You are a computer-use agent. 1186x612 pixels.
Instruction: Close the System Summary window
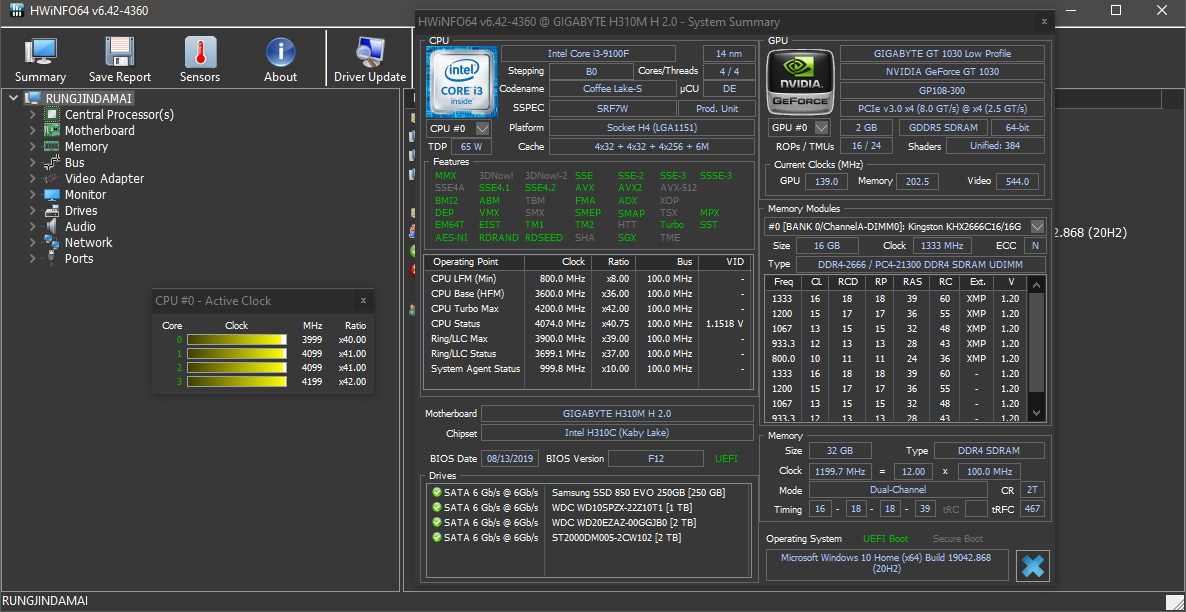(x=1045, y=22)
